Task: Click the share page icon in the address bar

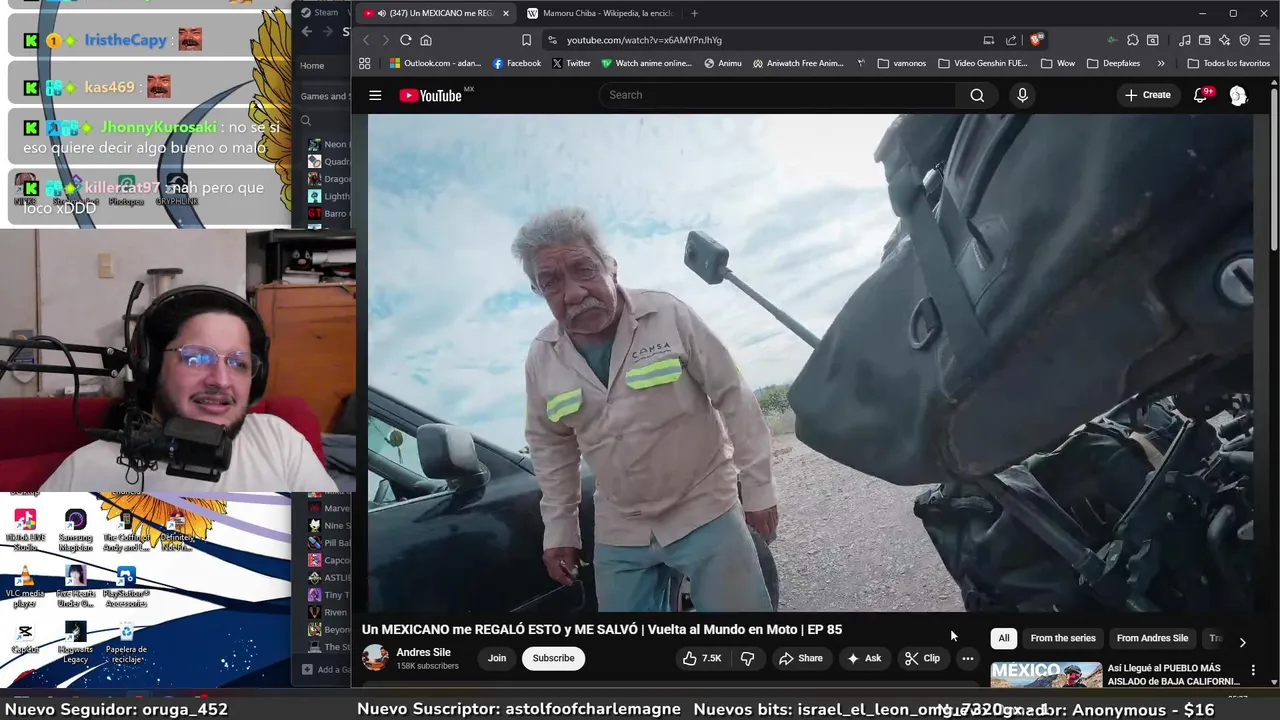Action: point(1011,40)
